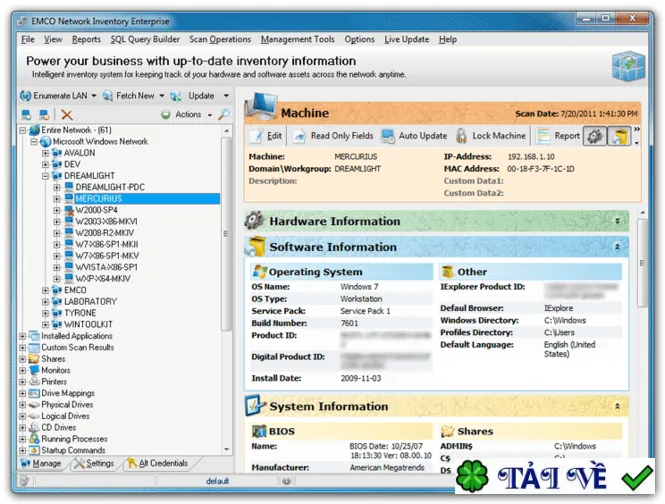The height and width of the screenshot is (504, 665).
Task: Select Drive Mappings node
Action: [68, 393]
